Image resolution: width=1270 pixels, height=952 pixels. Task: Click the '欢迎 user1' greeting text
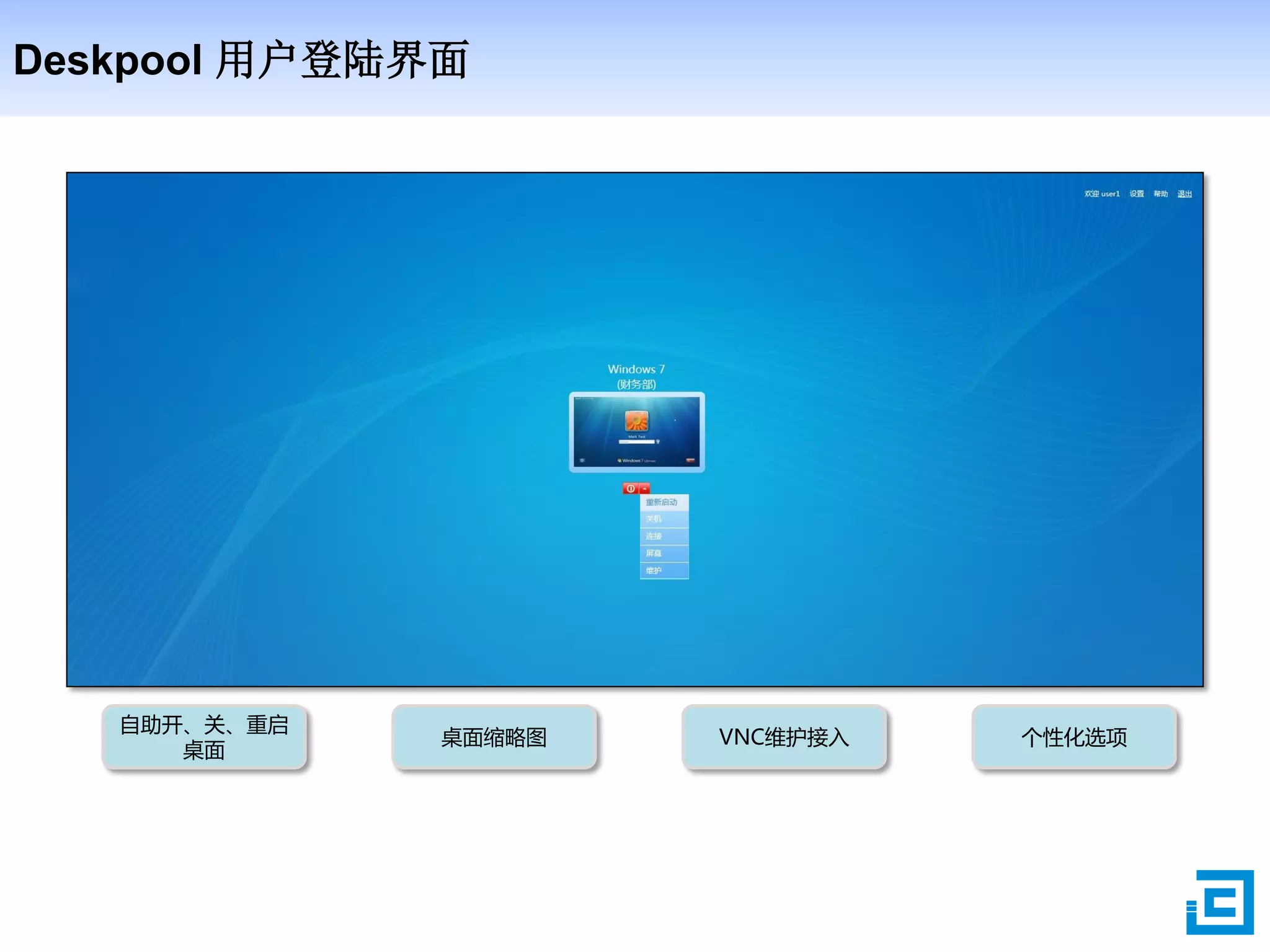pyautogui.click(x=1102, y=194)
